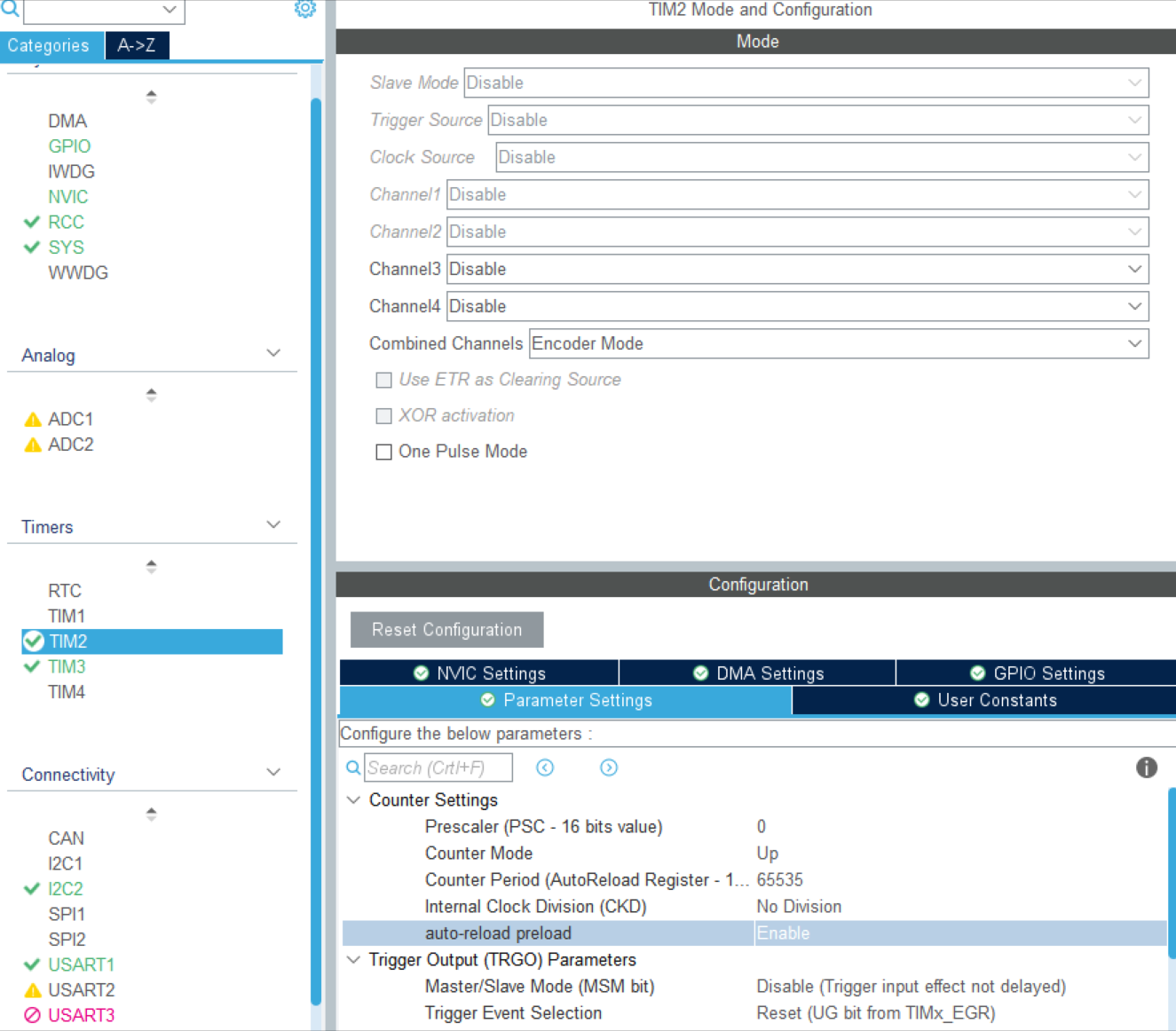Click the previous search result arrow icon
Image resolution: width=1176 pixels, height=1031 pixels.
tap(545, 767)
